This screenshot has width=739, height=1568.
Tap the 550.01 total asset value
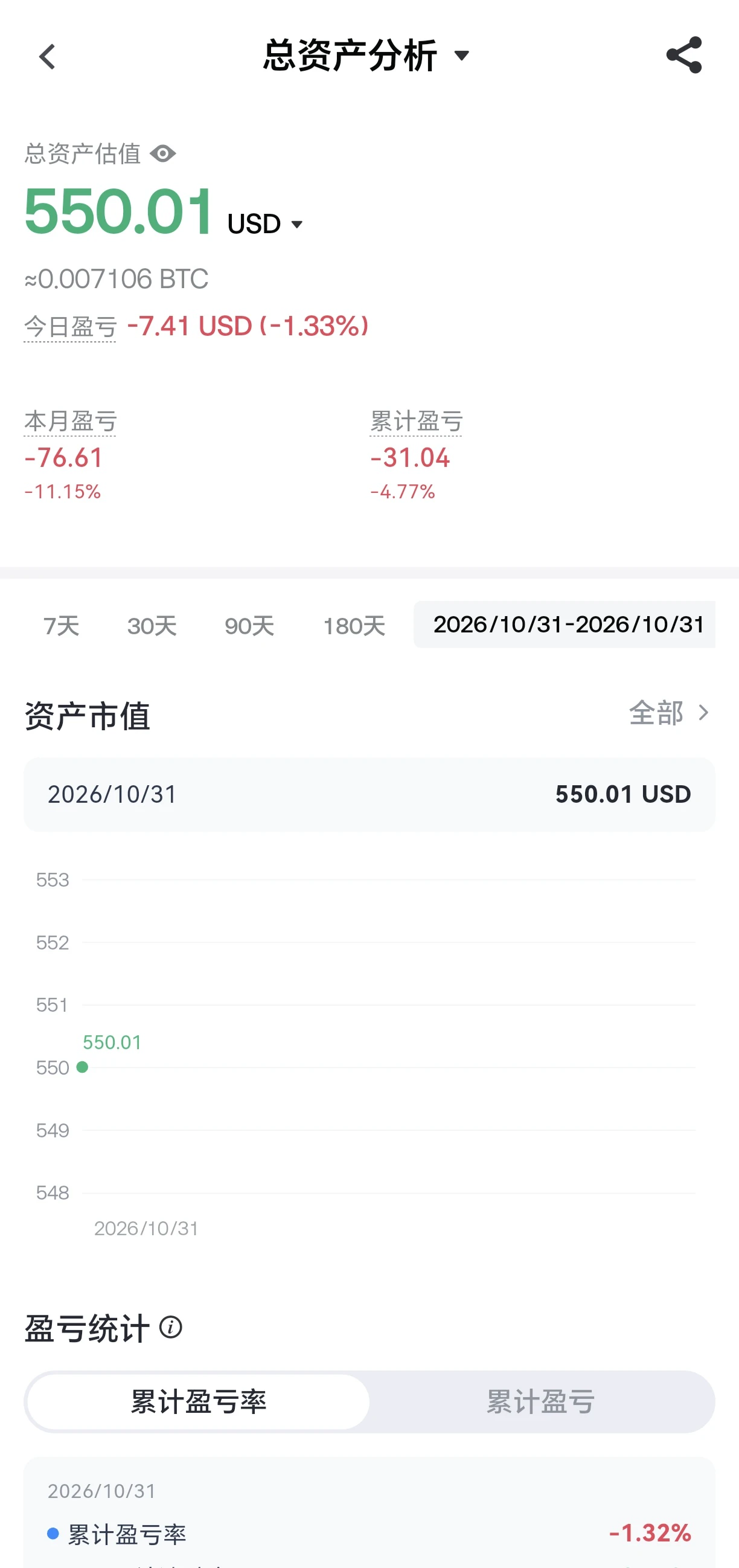(119, 211)
